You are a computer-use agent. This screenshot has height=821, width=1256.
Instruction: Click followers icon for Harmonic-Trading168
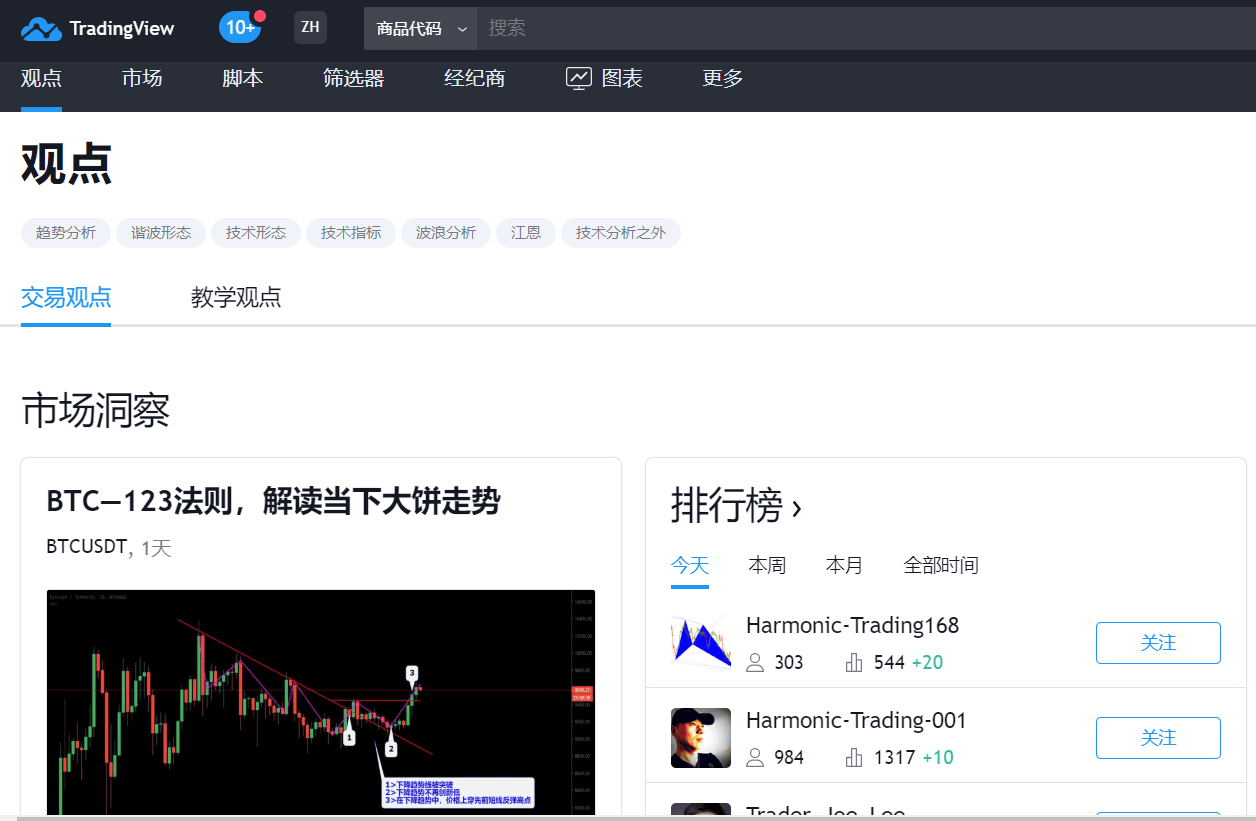[x=755, y=662]
